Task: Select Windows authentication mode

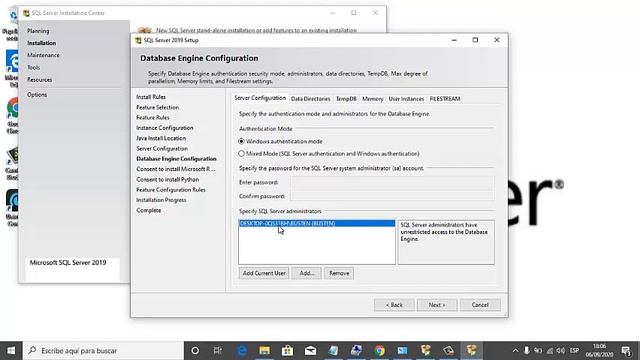Action: click(x=280, y=141)
